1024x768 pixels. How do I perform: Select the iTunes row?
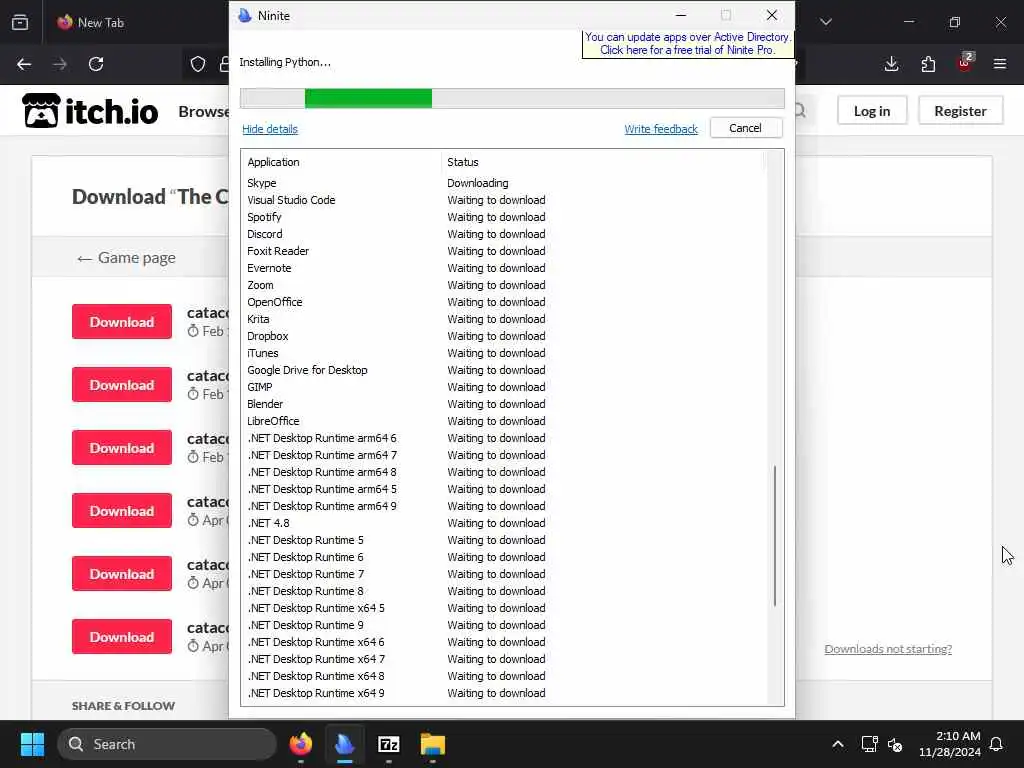[x=504, y=353]
